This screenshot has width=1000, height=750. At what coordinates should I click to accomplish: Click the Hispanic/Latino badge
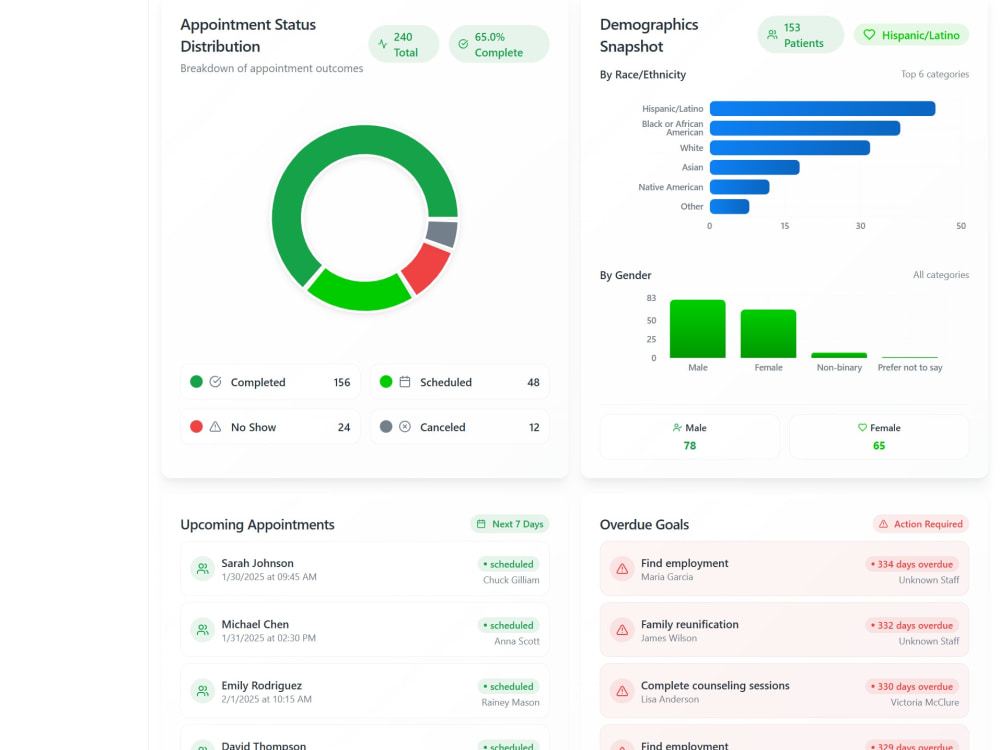click(911, 34)
